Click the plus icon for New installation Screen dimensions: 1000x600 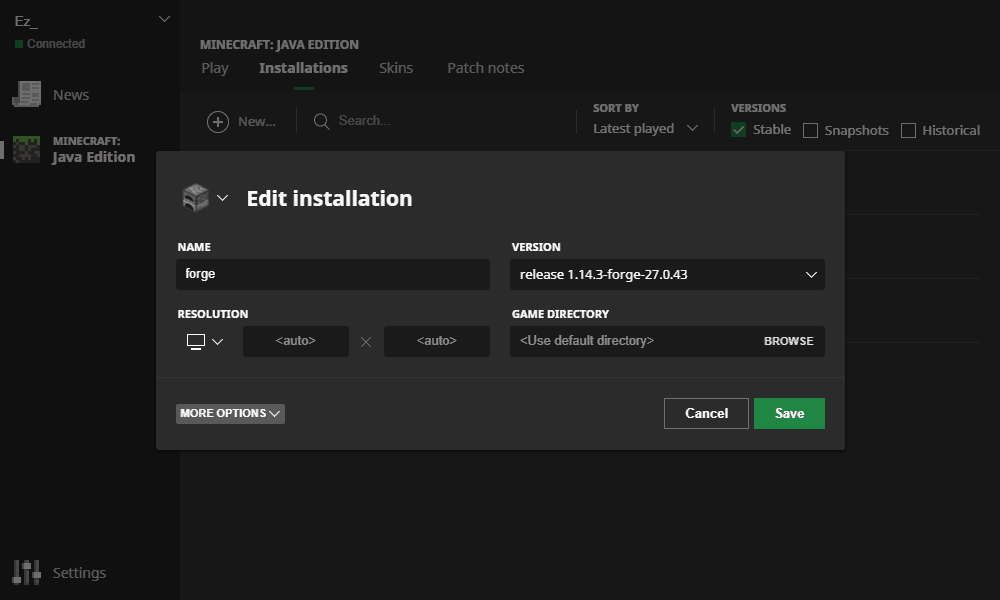coord(217,121)
